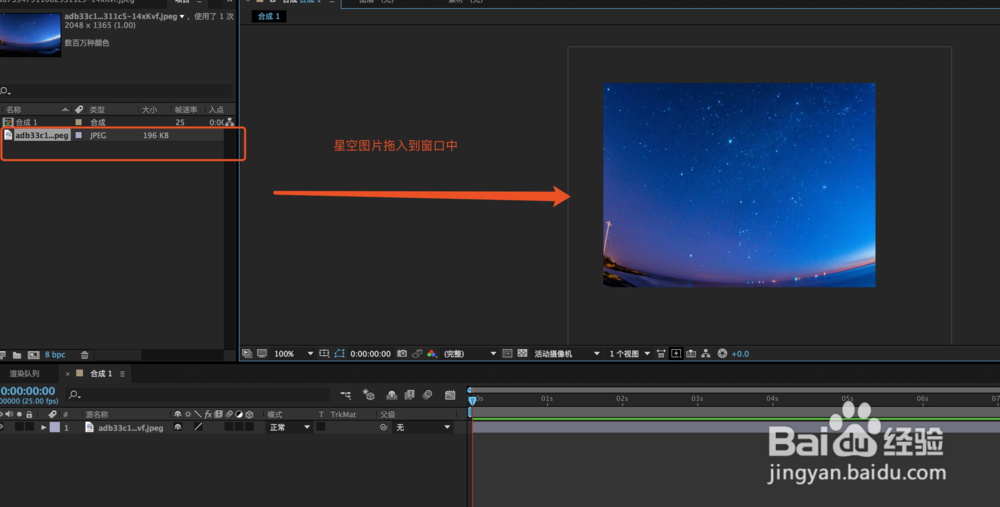Click the timeline search field

coord(198,395)
